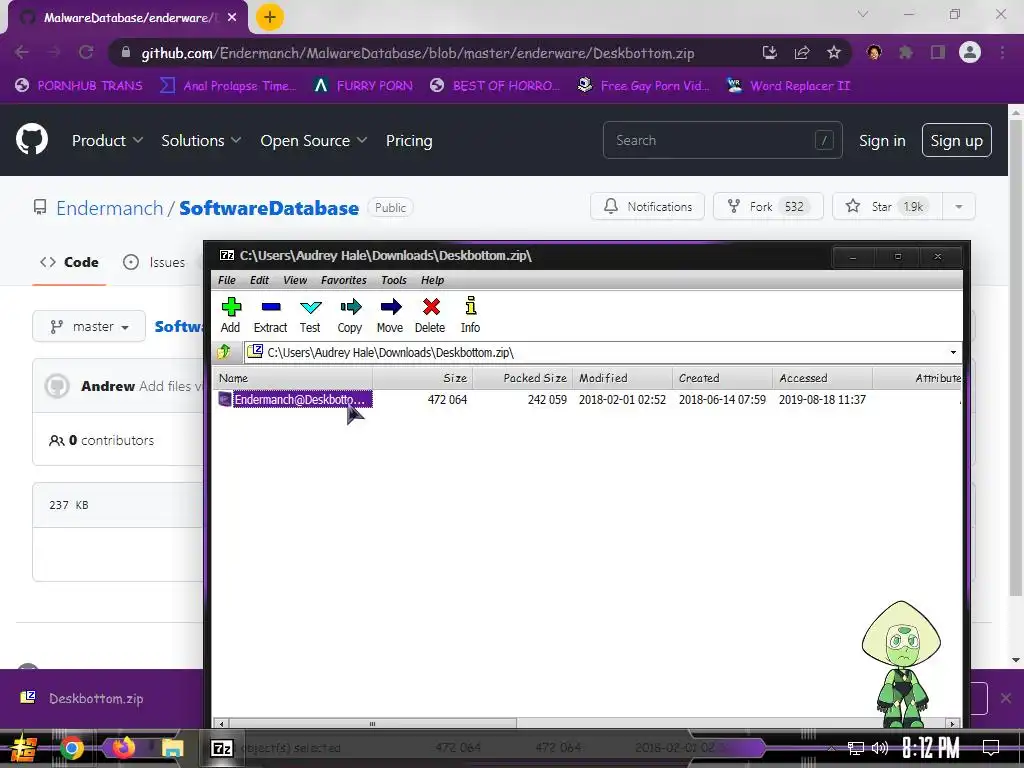Switch to the Issues tab
The image size is (1024, 768).
click(154, 262)
